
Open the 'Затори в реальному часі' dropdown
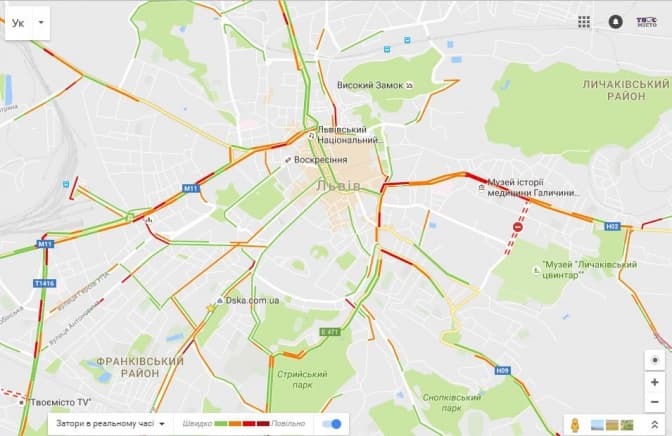click(x=110, y=424)
